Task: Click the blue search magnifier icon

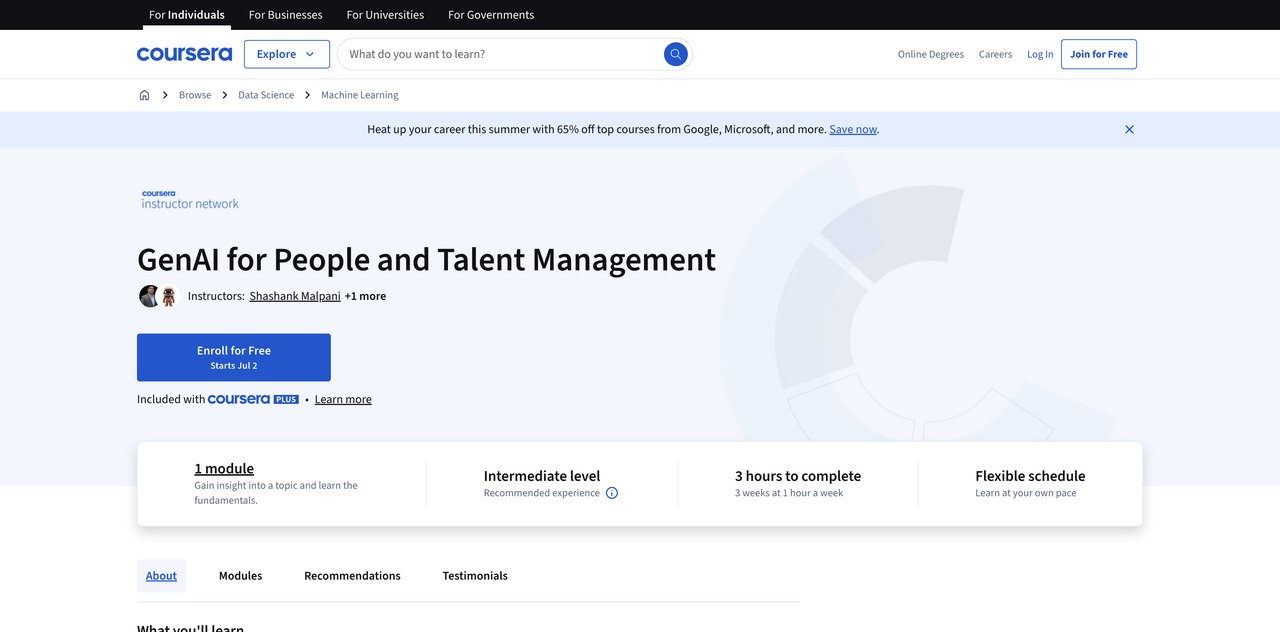Action: 676,54
